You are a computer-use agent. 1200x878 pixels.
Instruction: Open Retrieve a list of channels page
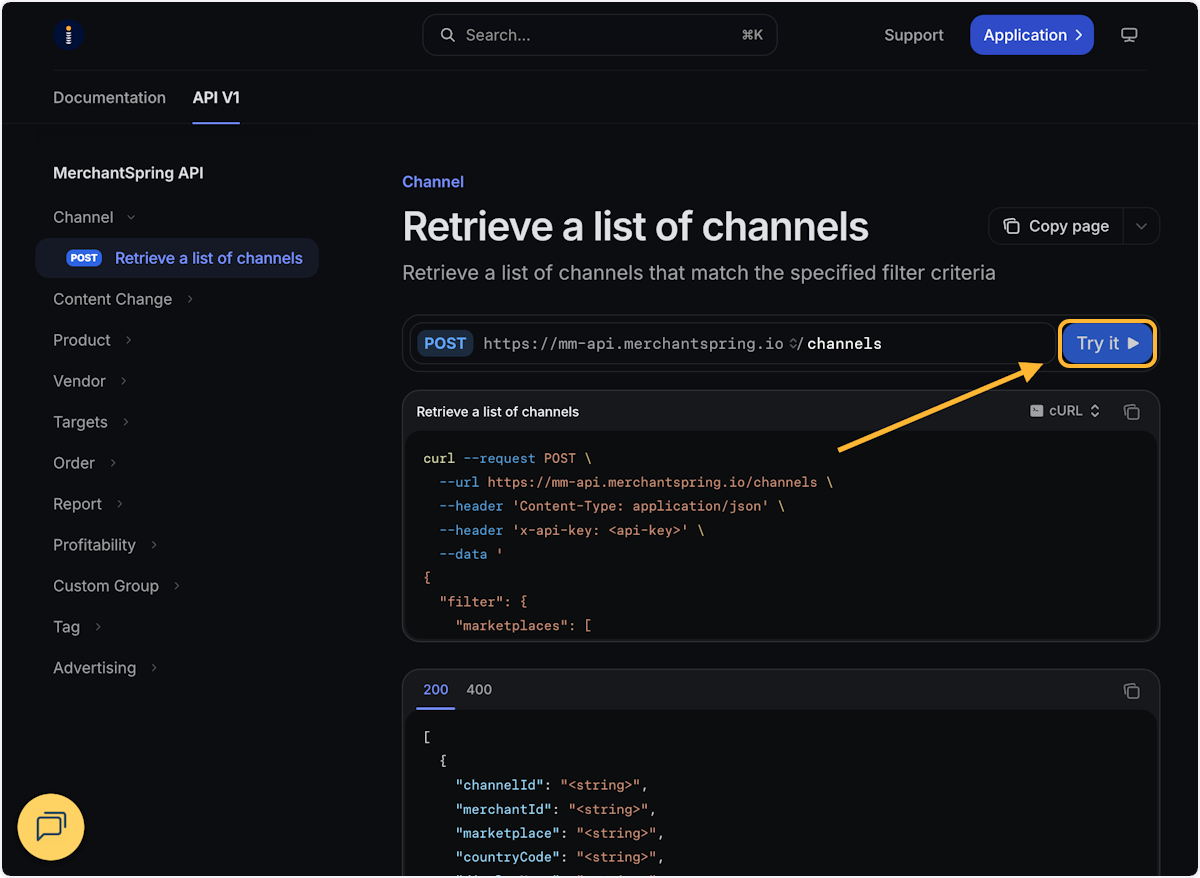pos(177,258)
